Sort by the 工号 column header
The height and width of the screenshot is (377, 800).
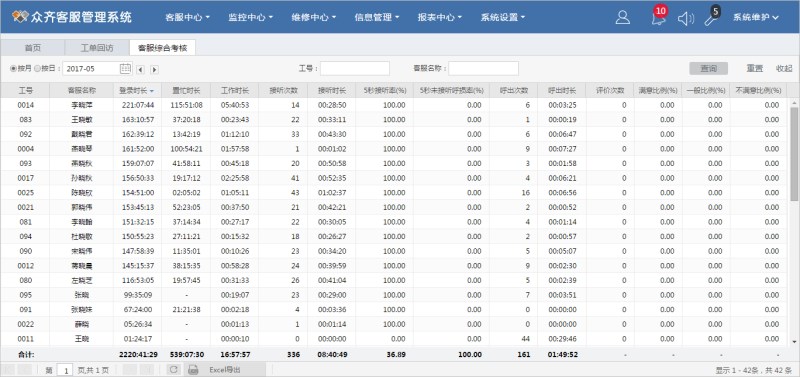(x=26, y=90)
